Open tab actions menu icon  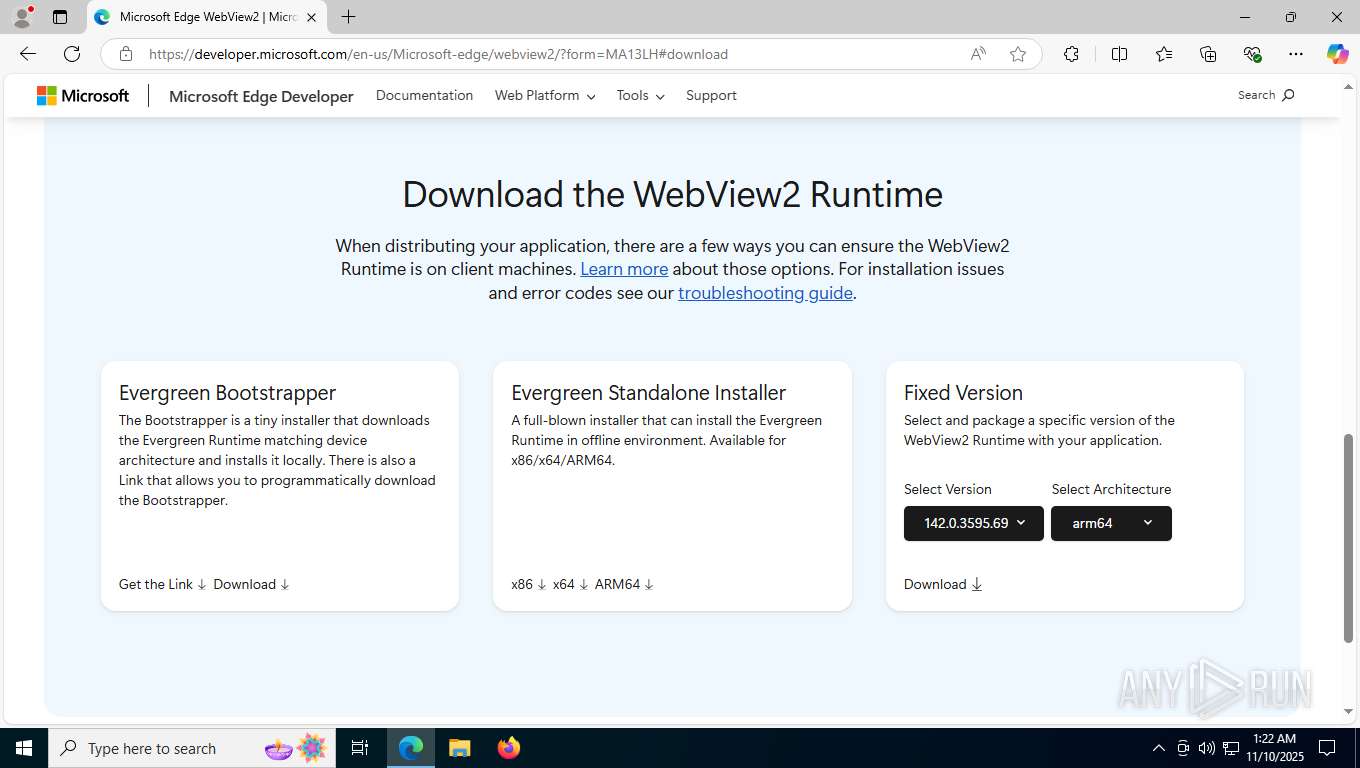(x=60, y=17)
